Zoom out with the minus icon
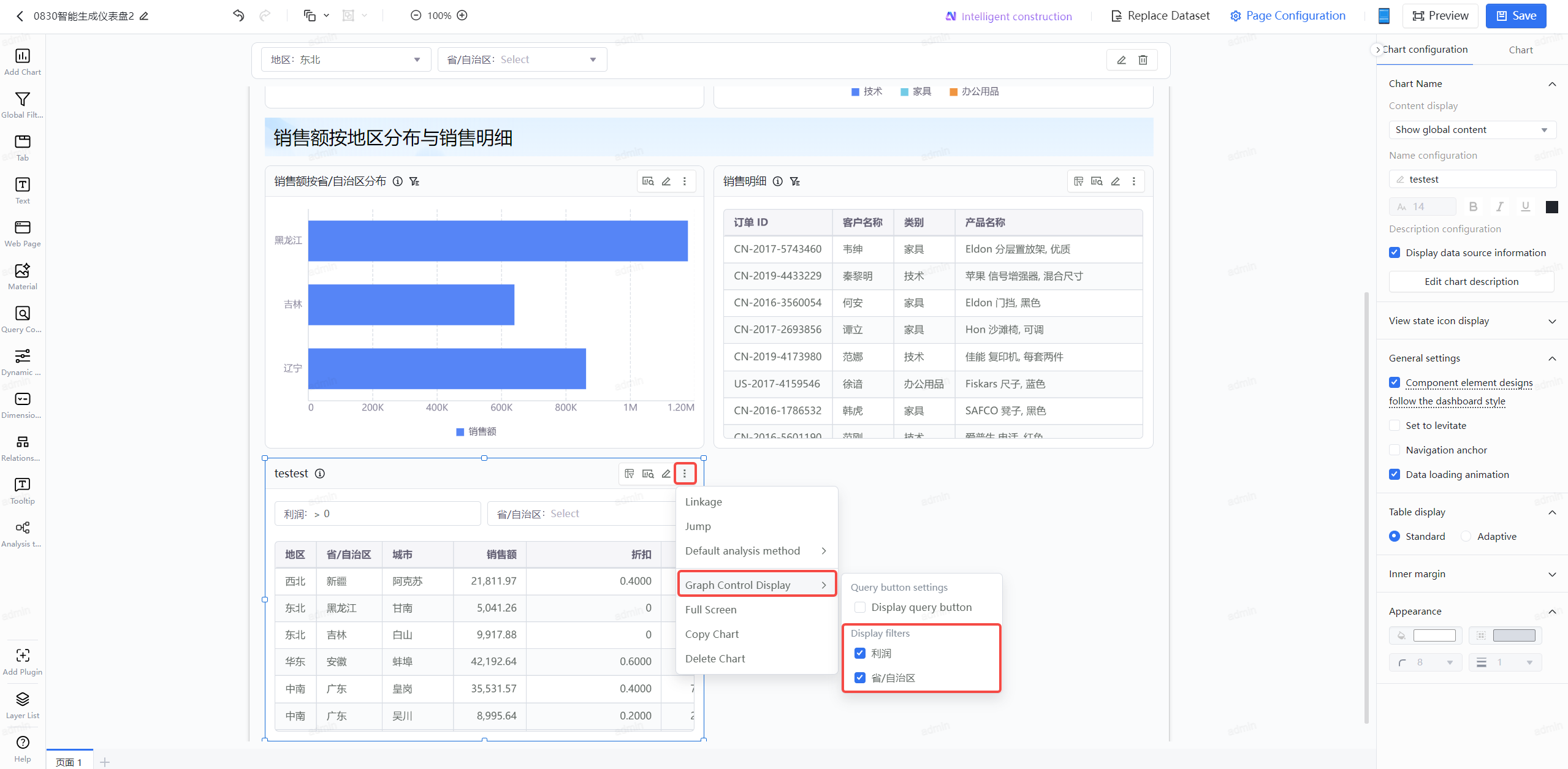Viewport: 1568px width, 769px height. (x=416, y=15)
